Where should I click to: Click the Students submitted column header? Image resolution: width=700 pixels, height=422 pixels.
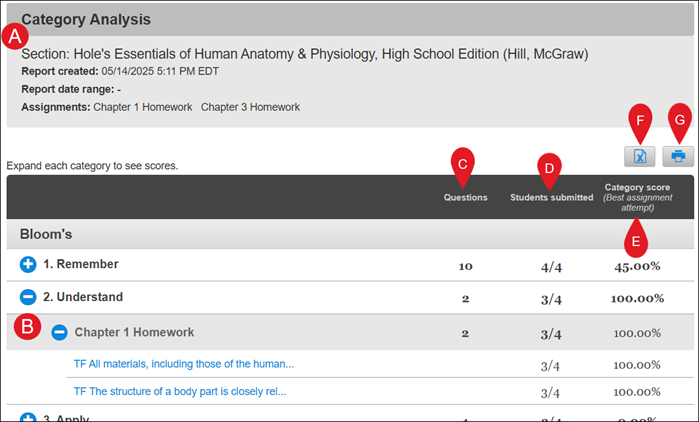[551, 198]
